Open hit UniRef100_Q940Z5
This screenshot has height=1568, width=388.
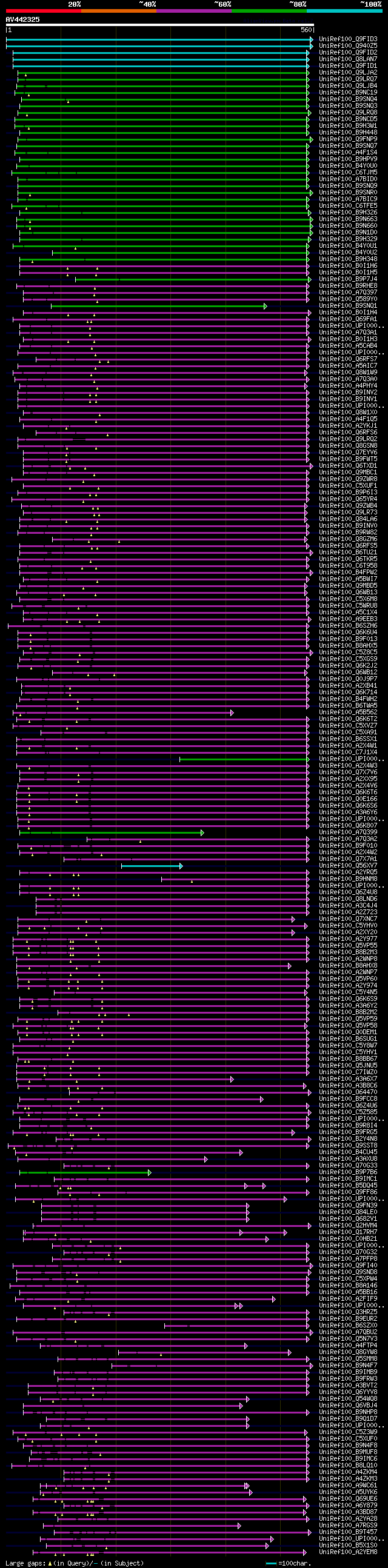pos(348,45)
